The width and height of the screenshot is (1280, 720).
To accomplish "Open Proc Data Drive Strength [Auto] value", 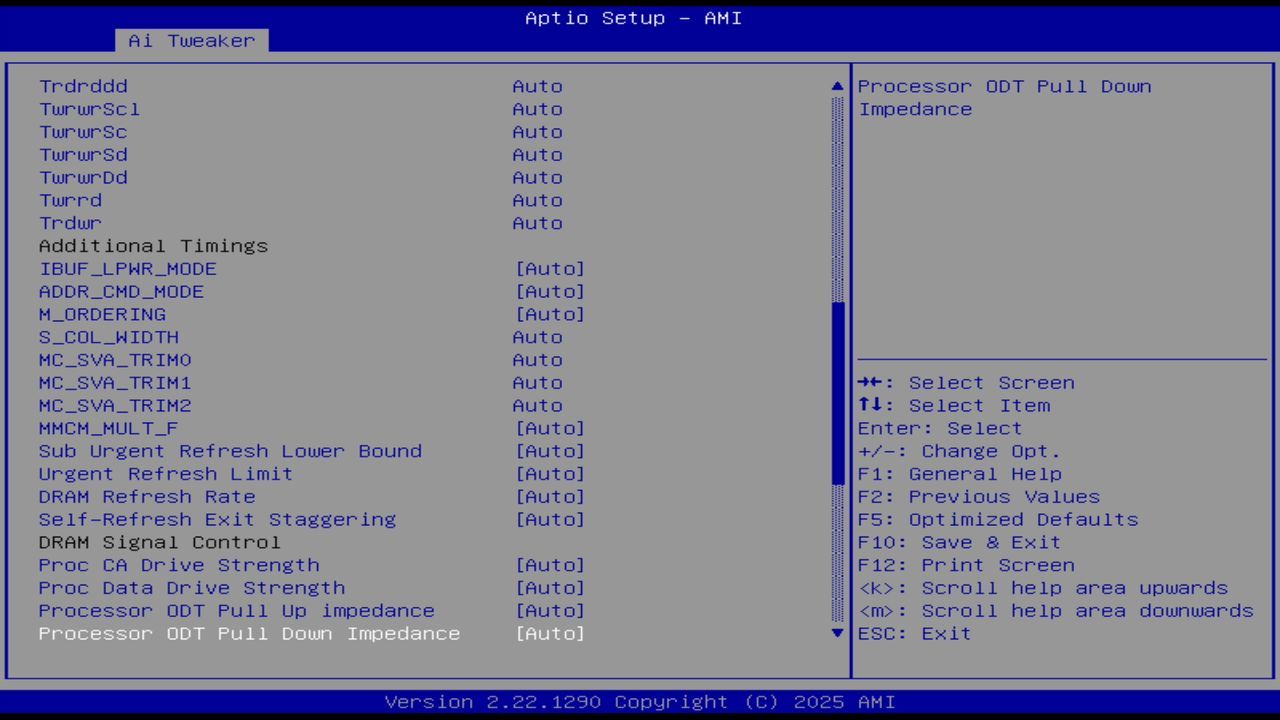I will [550, 589].
